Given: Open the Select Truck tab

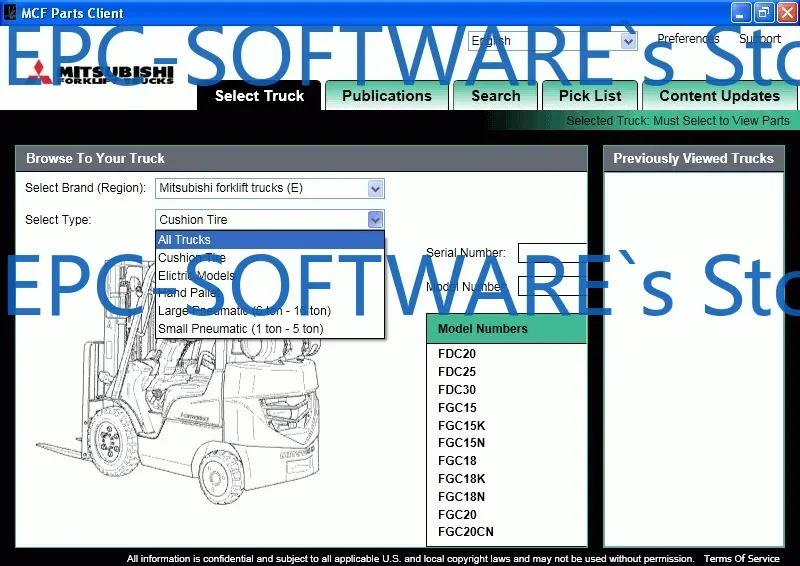Looking at the screenshot, I should (259, 95).
